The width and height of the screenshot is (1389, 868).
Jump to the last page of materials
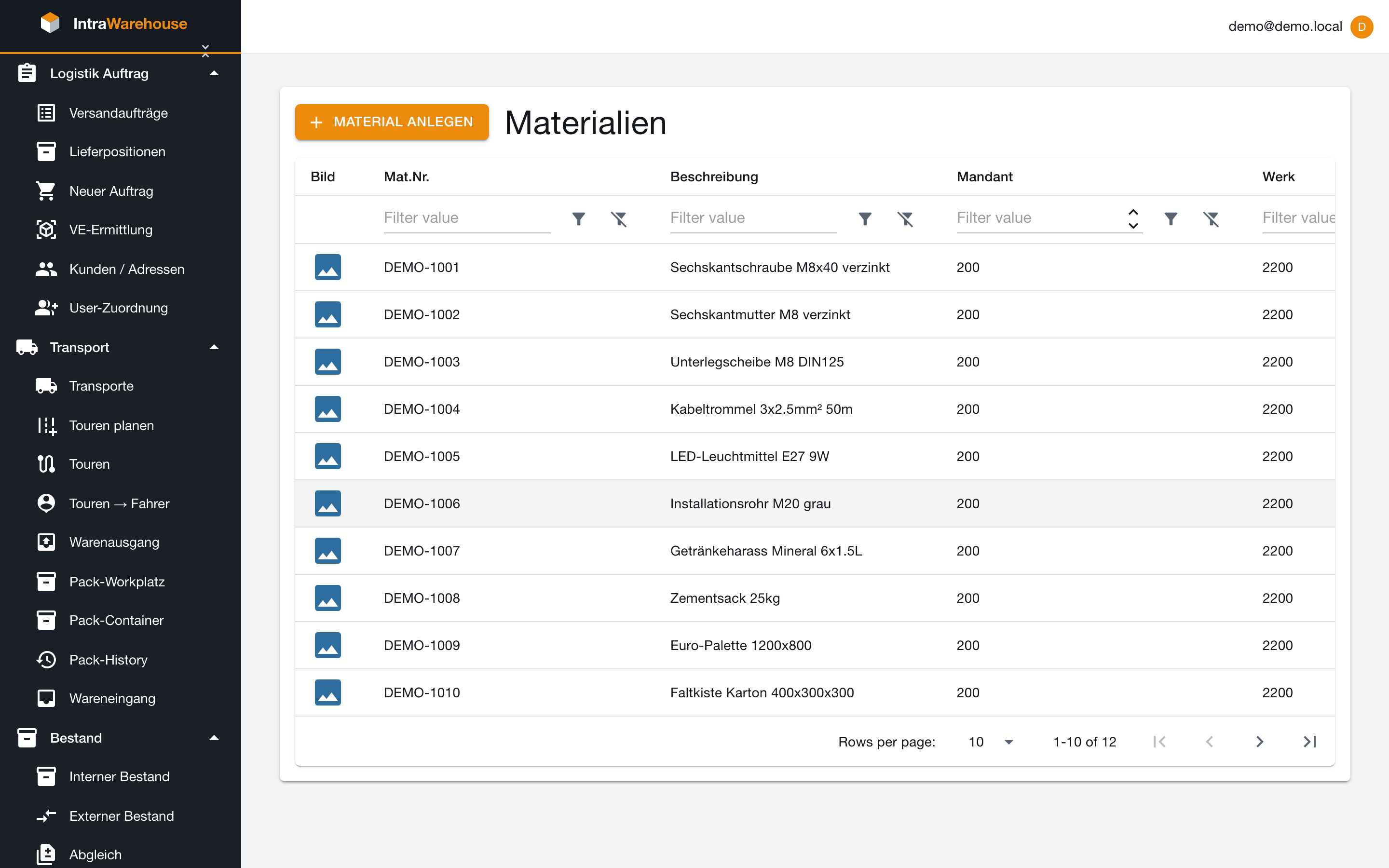(1310, 742)
